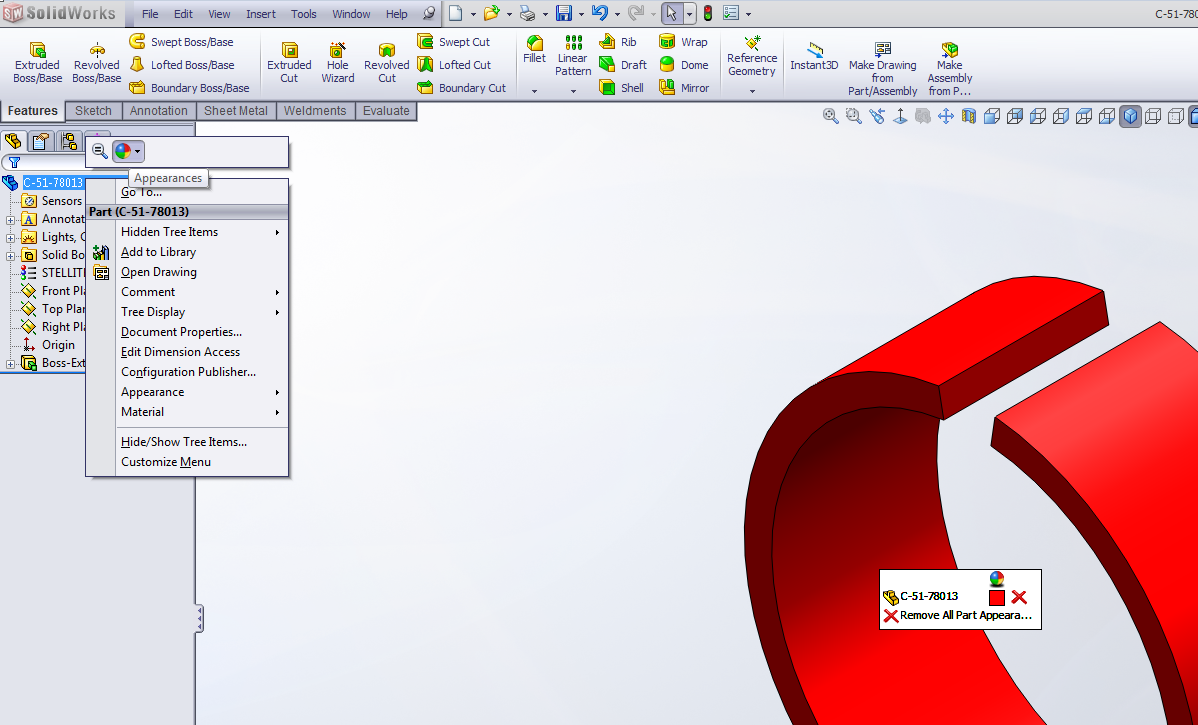Image resolution: width=1198 pixels, height=725 pixels.
Task: Activate the Pan four-arrow tool
Action: click(x=946, y=116)
